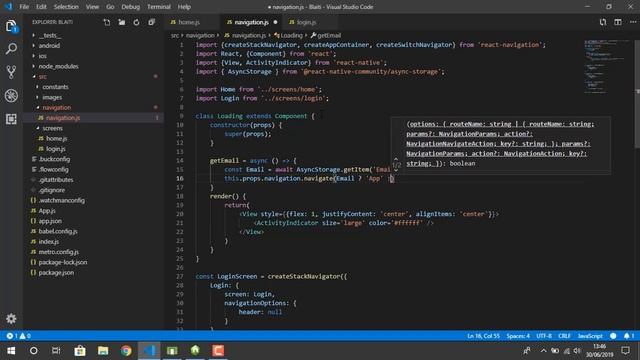Create a new folder in Explorer
Image resolution: width=640 pixels, height=360 pixels.
[122, 22]
